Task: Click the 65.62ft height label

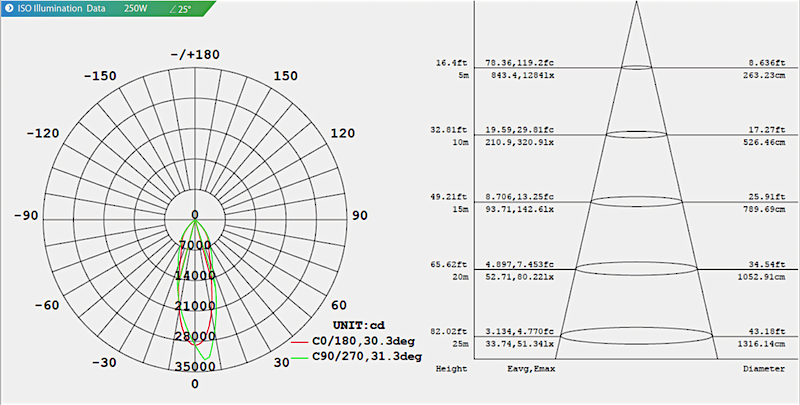Action: click(448, 265)
